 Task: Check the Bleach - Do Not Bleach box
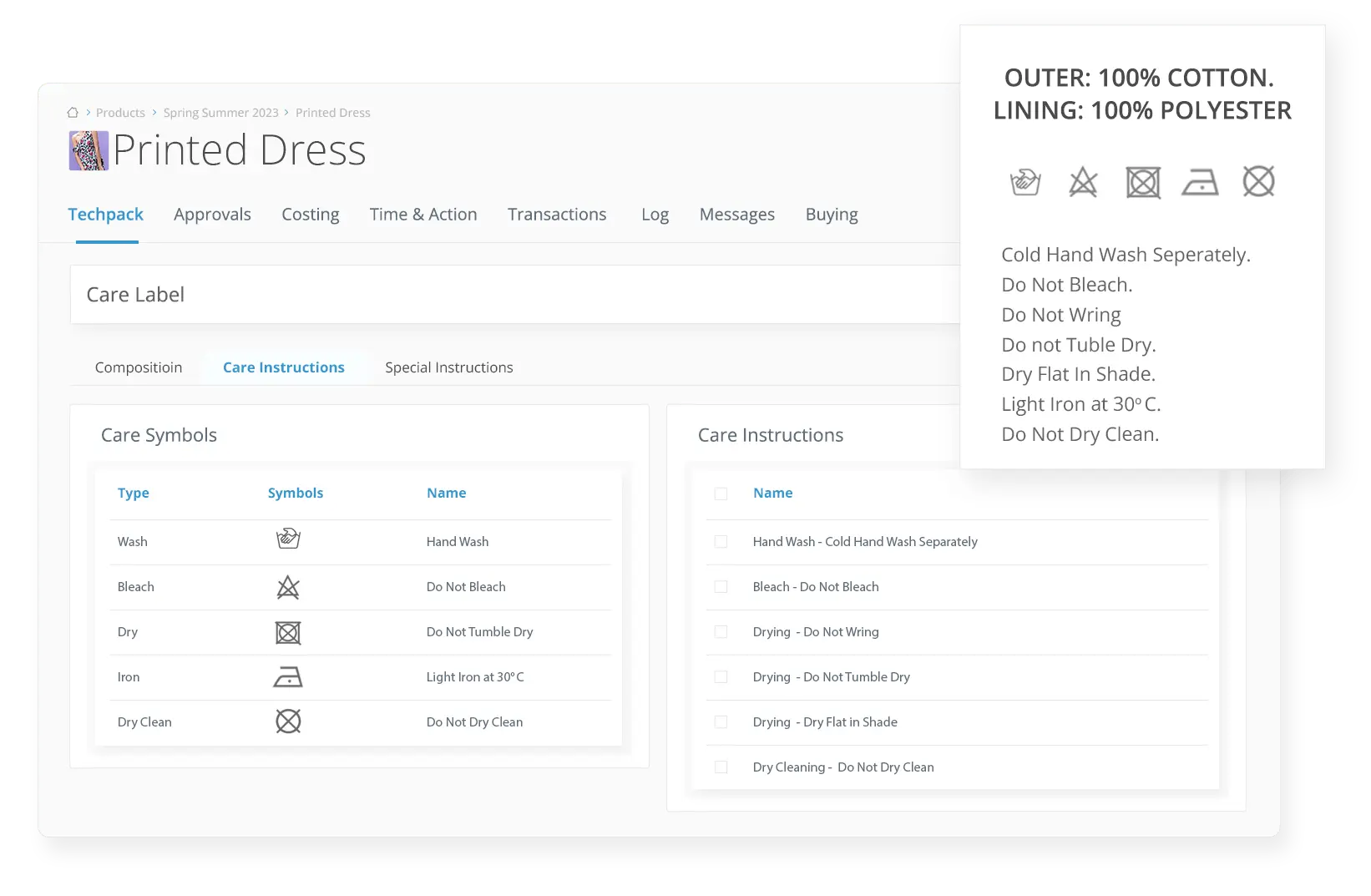tap(721, 587)
